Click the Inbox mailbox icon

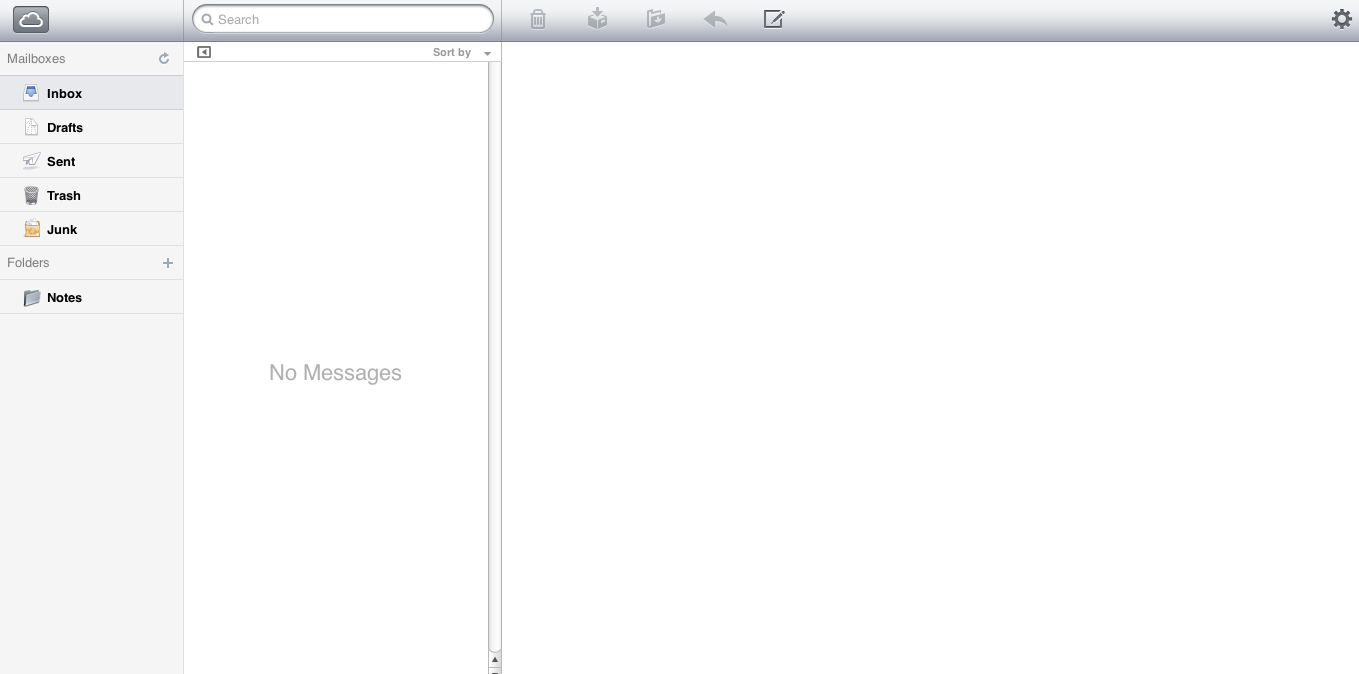(x=31, y=93)
